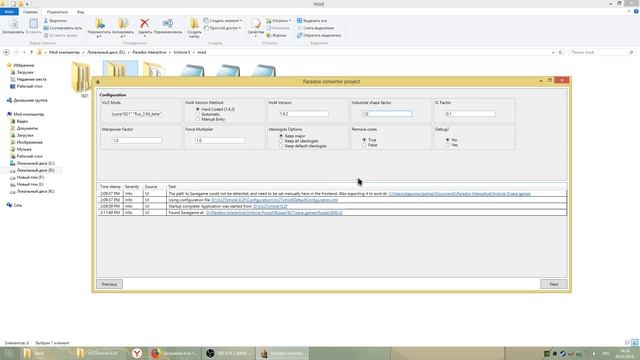Open the Создать элемент dropdown
The width and height of the screenshot is (640, 360).
[223, 20]
